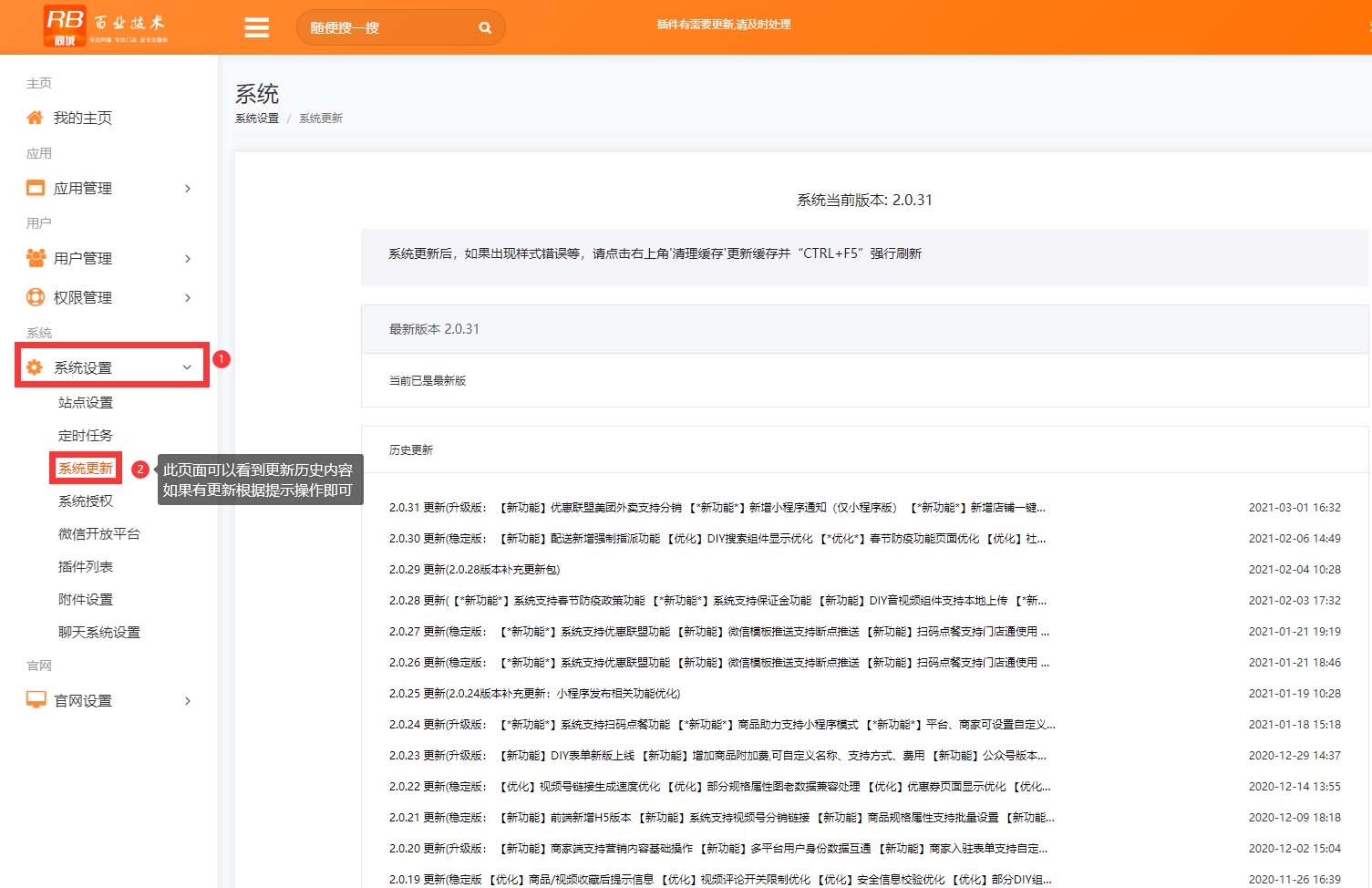Expand the 用户管理 chevron arrow
Screen dimensions: 1372x888
click(x=188, y=259)
